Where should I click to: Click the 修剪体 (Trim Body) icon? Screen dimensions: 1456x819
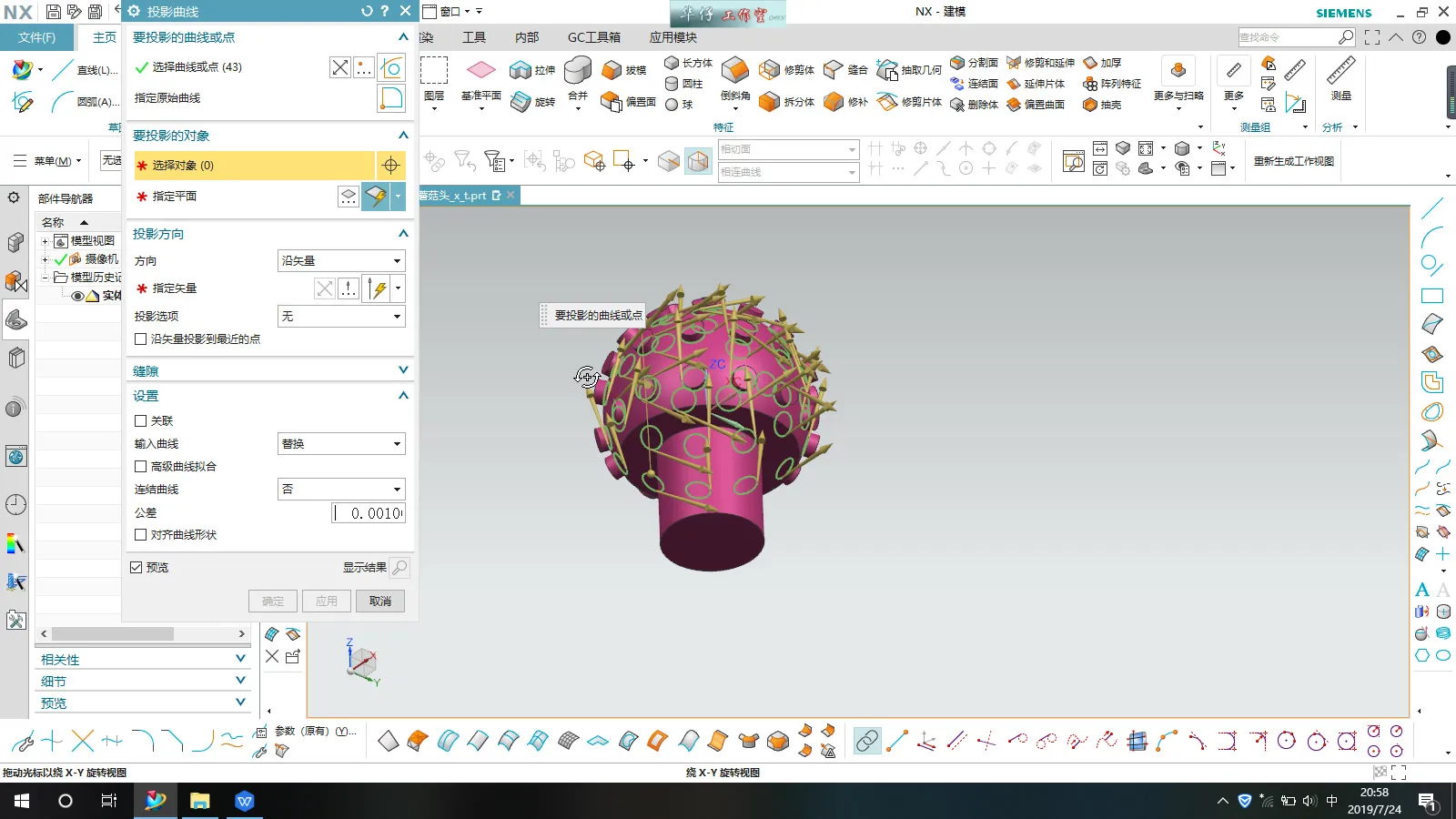tap(770, 70)
